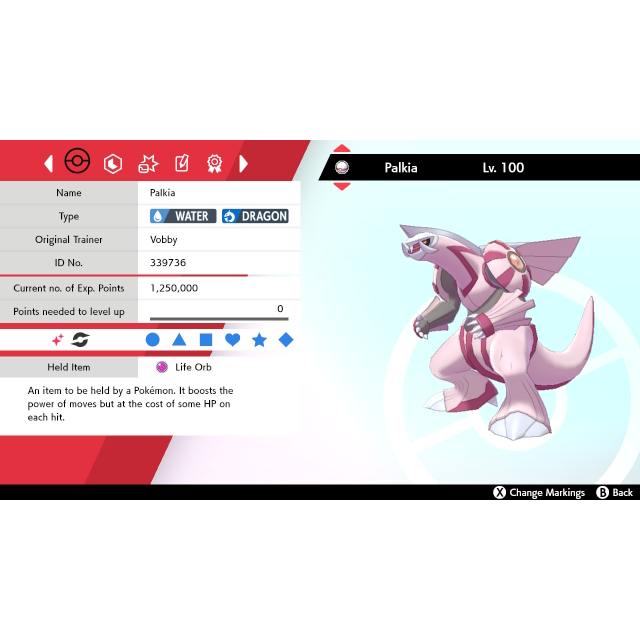Click ID number 339736
The height and width of the screenshot is (640, 640).
pyautogui.click(x=168, y=262)
